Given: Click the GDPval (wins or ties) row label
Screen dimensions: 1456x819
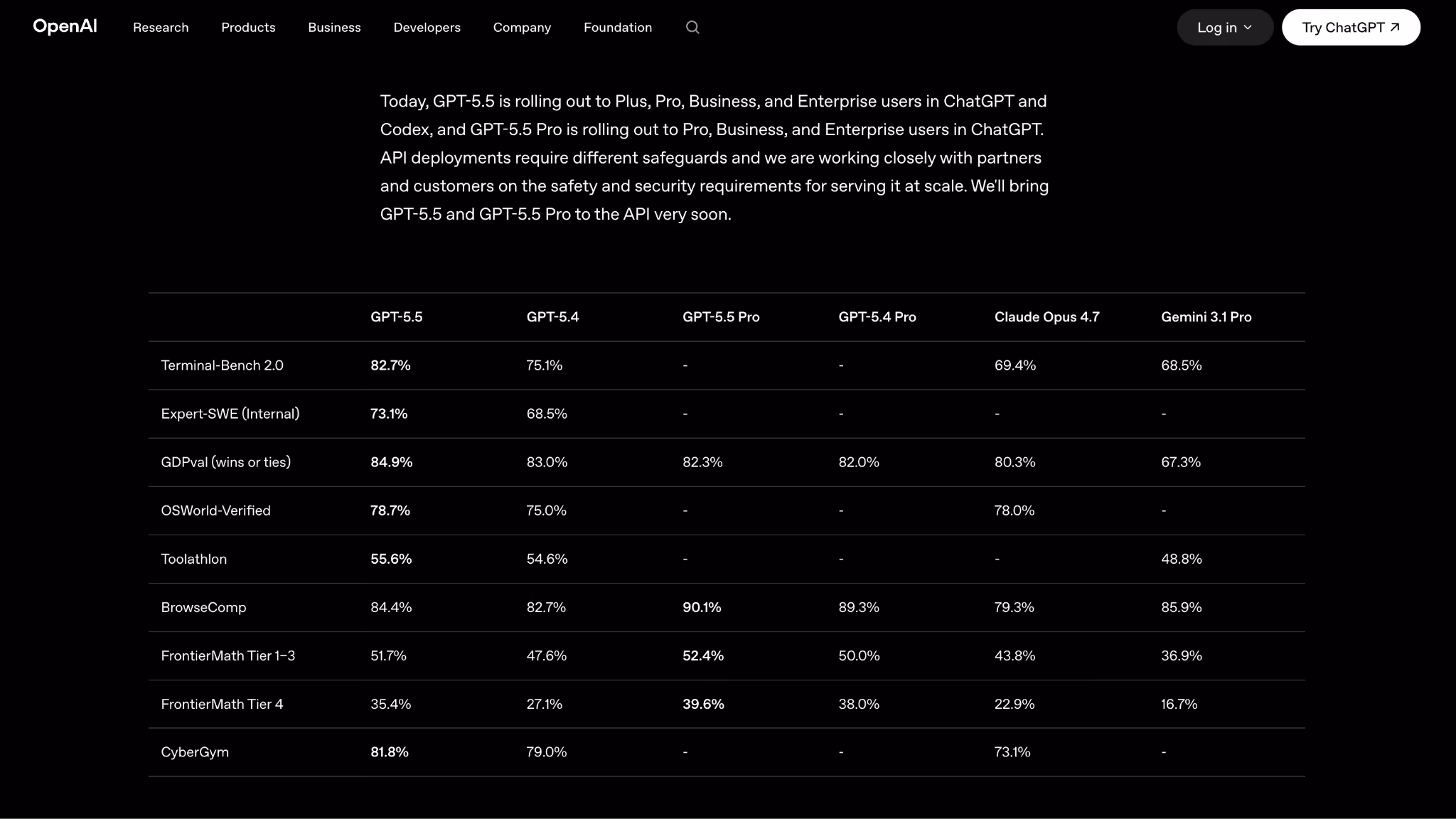Looking at the screenshot, I should (x=225, y=462).
